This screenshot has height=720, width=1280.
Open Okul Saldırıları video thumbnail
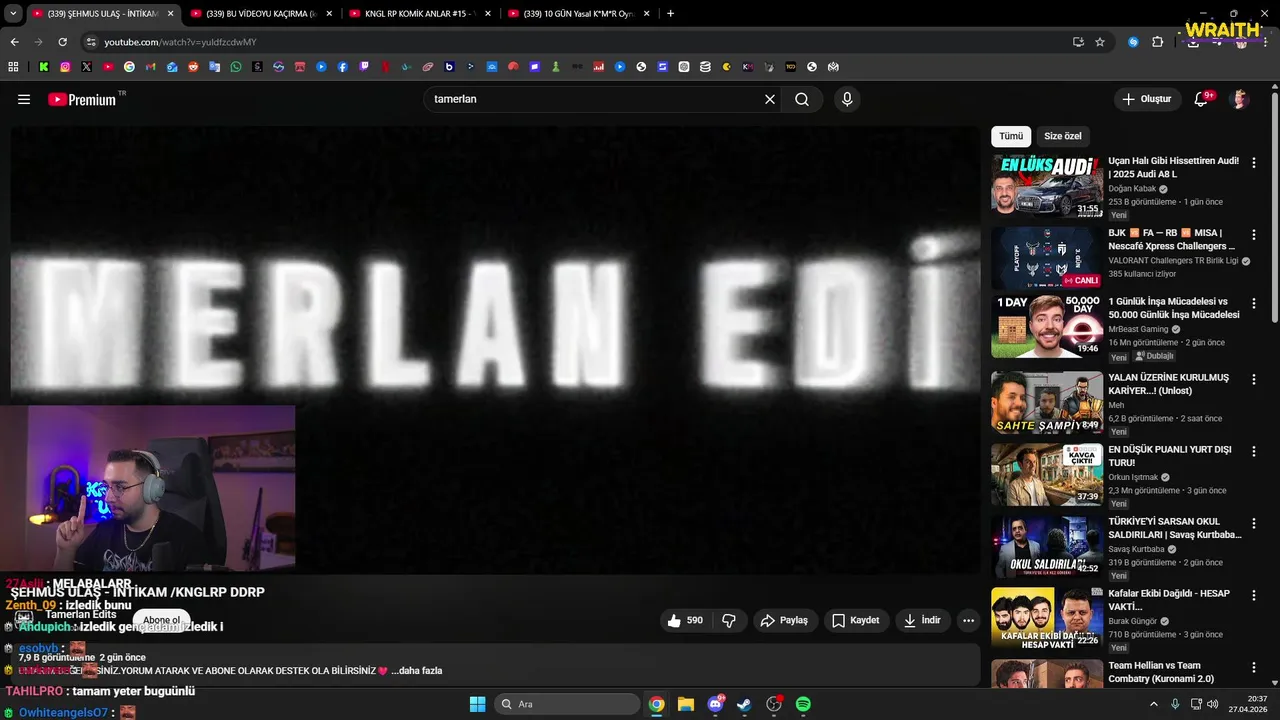point(1046,546)
